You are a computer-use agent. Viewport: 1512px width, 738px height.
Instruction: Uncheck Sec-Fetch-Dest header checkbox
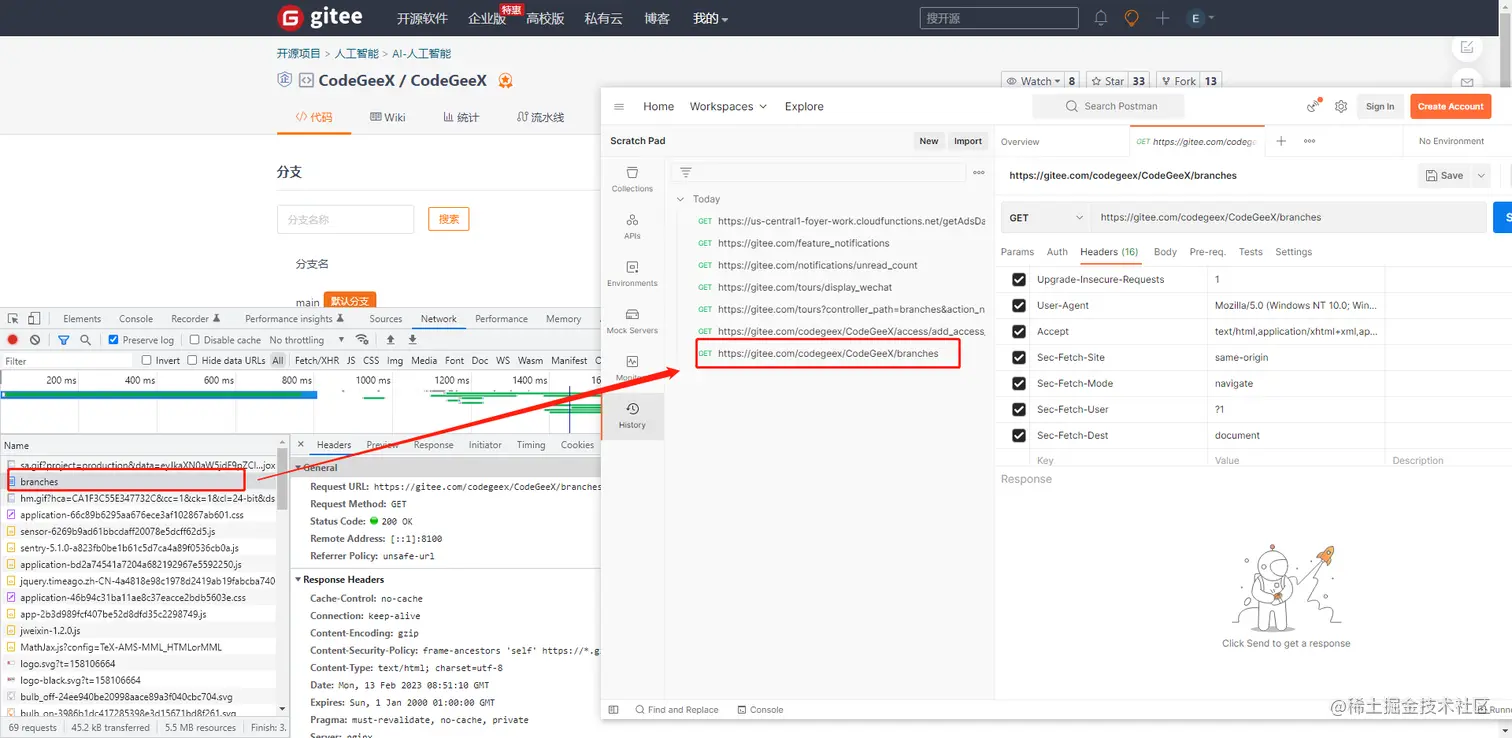pyautogui.click(x=1019, y=435)
